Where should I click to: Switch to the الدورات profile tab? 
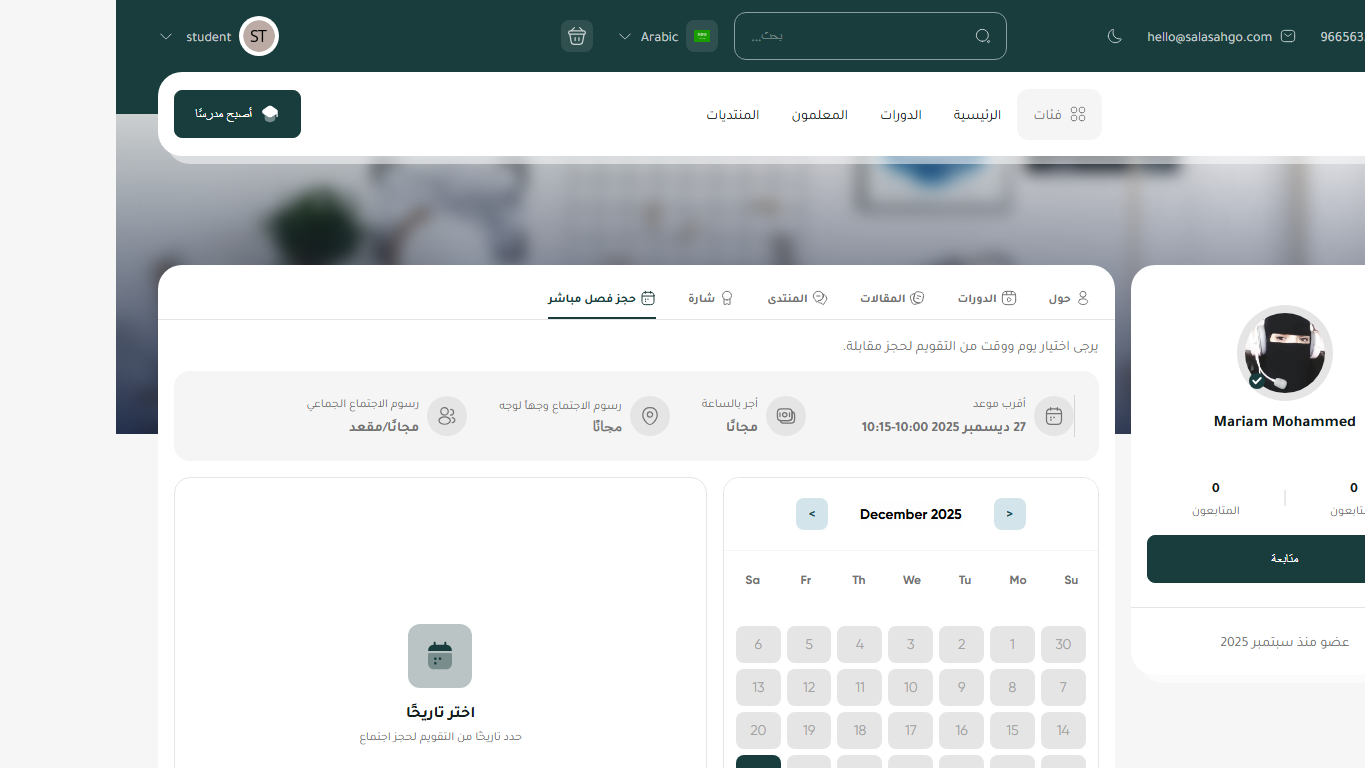point(987,298)
